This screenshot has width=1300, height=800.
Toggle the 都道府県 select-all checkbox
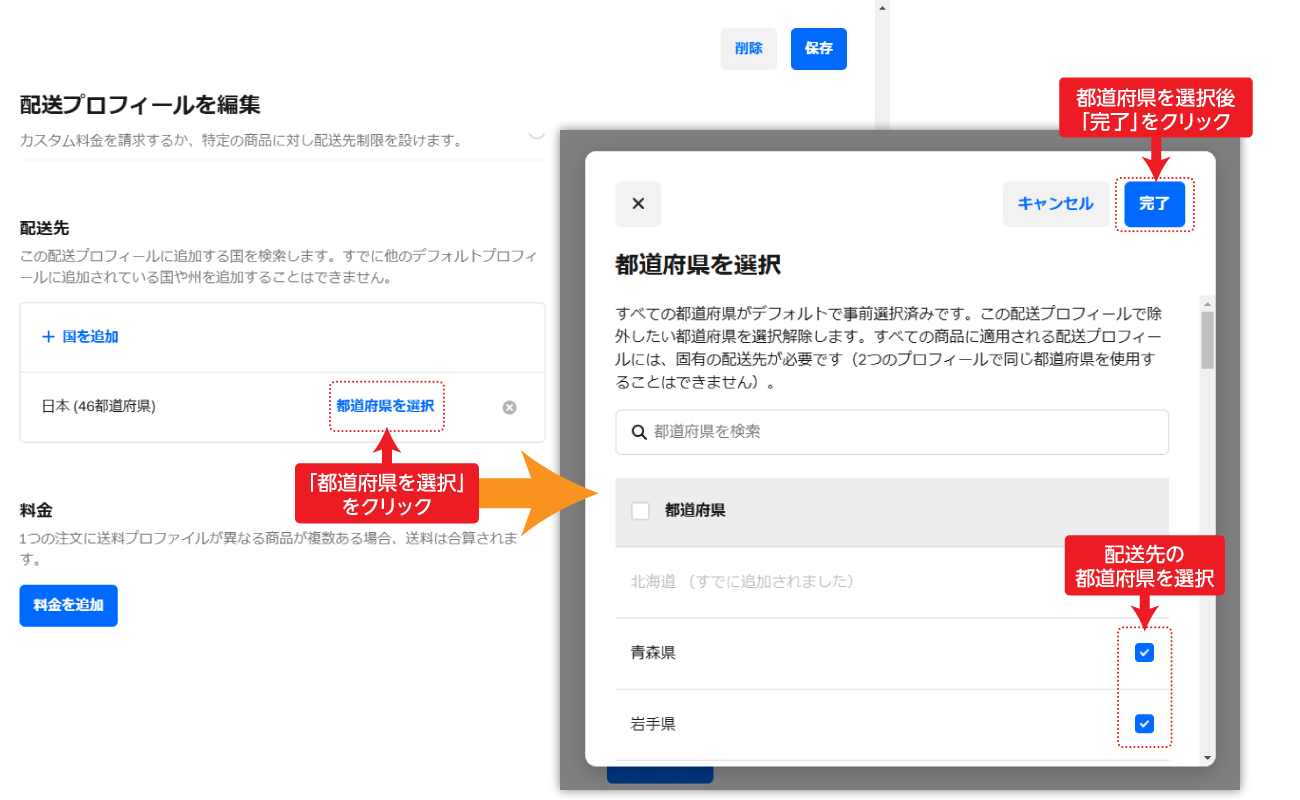click(x=640, y=512)
